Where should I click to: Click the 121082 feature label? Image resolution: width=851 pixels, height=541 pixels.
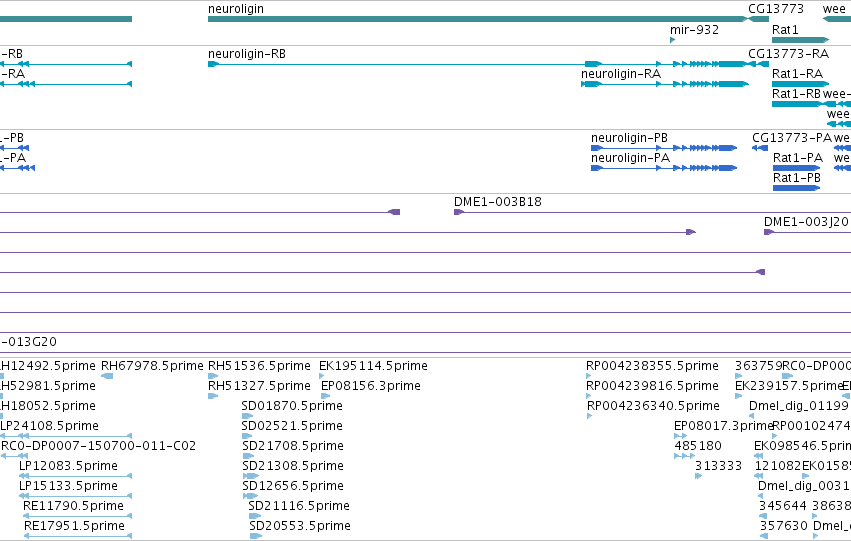[x=778, y=466]
